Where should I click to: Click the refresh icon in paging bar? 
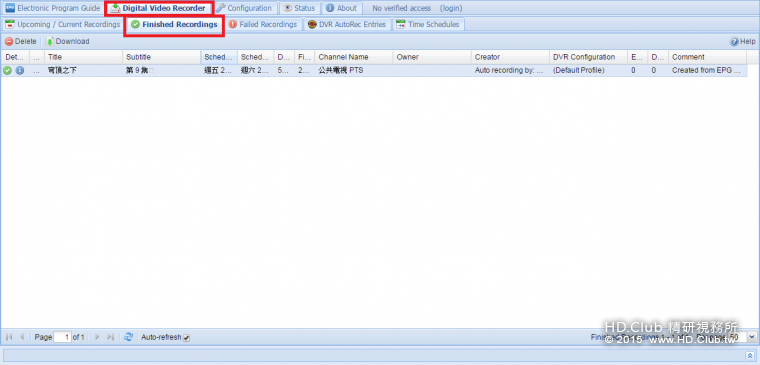pyautogui.click(x=128, y=337)
